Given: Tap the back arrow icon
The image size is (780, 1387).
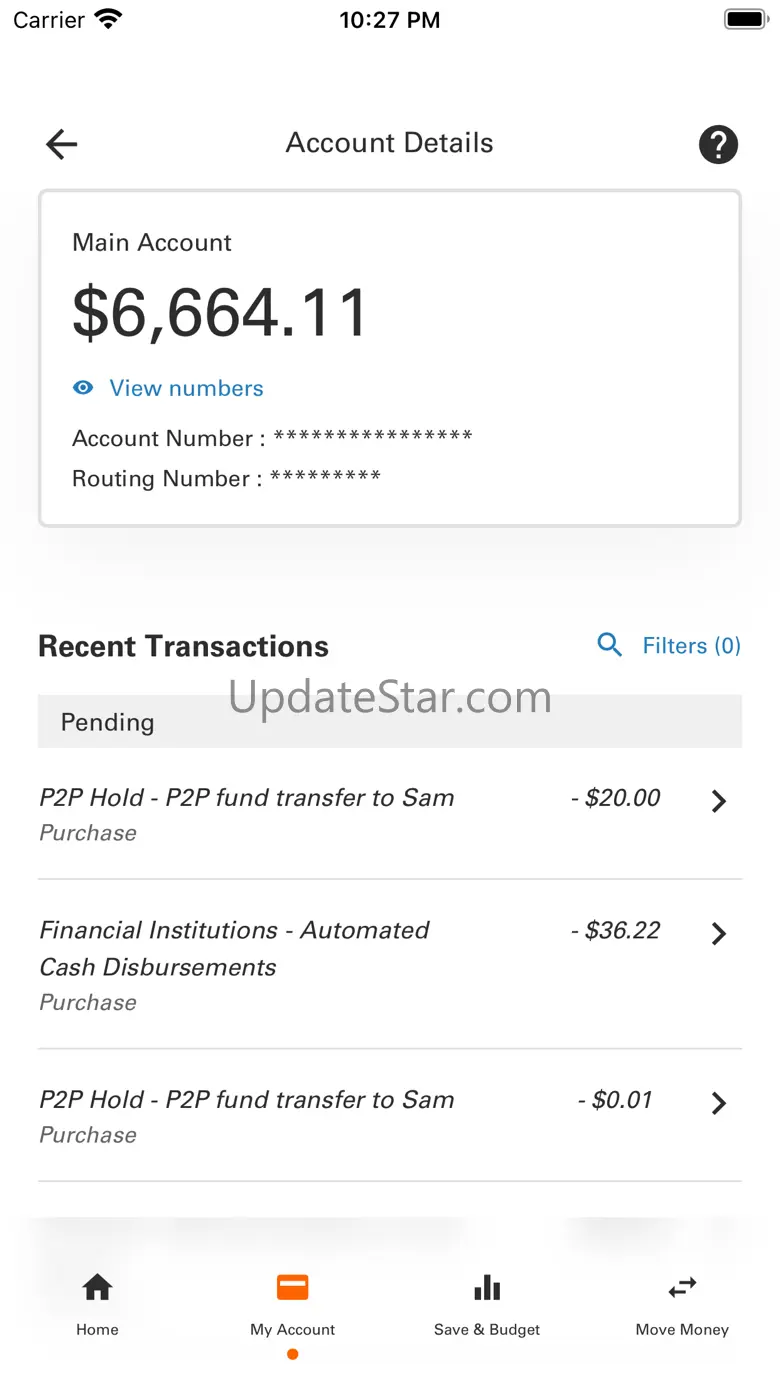Looking at the screenshot, I should point(62,144).
